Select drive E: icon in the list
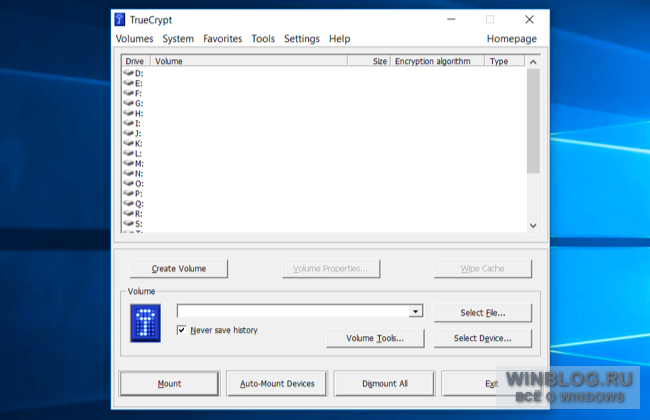Viewport: 650px width, 420px height. point(129,83)
